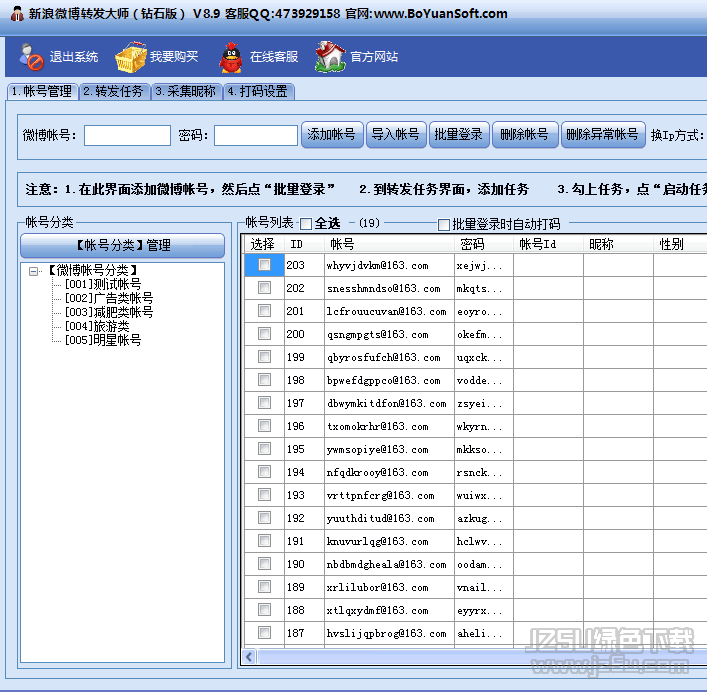Check the box for account ID 194

(x=265, y=472)
